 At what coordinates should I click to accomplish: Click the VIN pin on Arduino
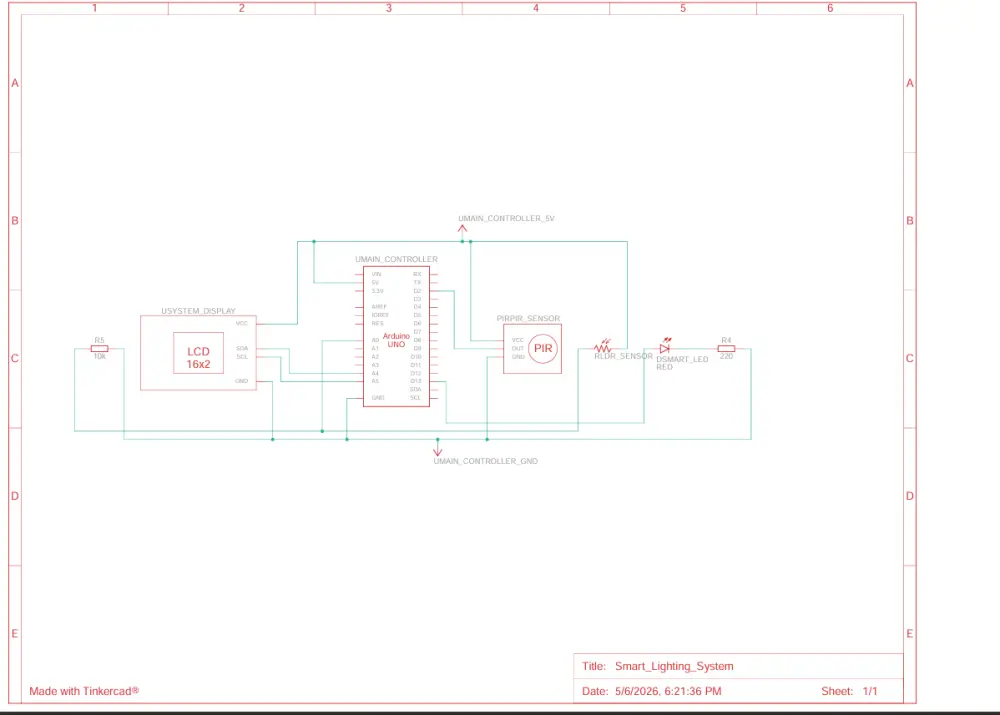tap(376, 274)
